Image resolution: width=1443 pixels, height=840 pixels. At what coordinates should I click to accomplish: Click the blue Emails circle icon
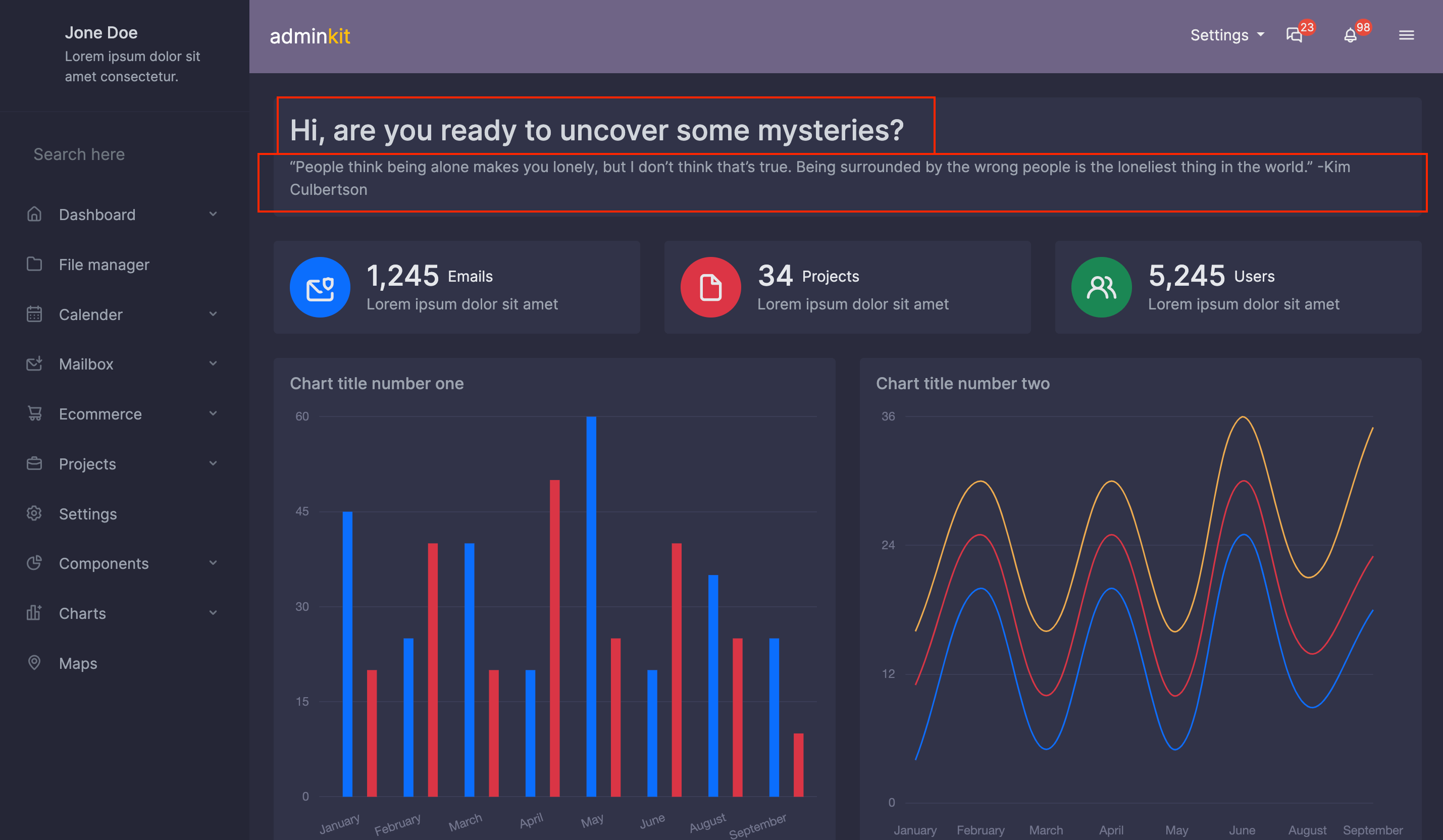pyautogui.click(x=320, y=287)
